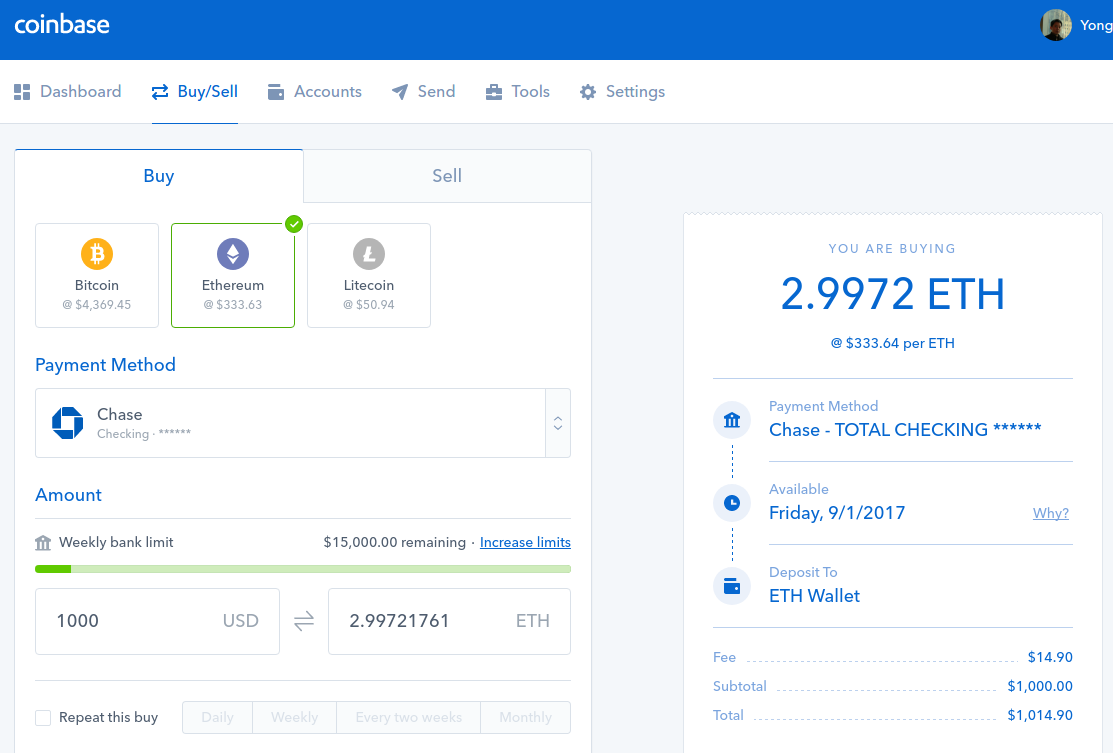Click the Send paper plane icon

tap(400, 92)
